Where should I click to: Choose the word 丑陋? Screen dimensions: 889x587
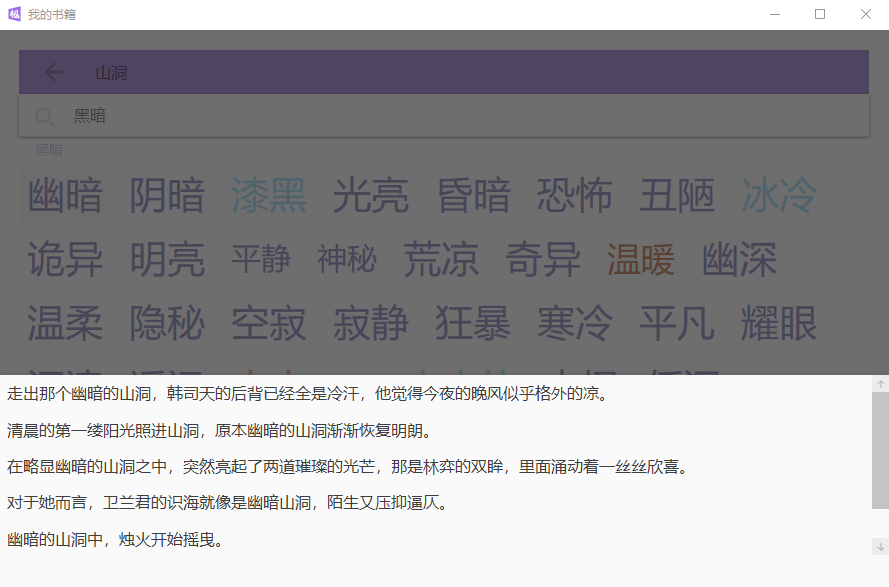tap(677, 195)
